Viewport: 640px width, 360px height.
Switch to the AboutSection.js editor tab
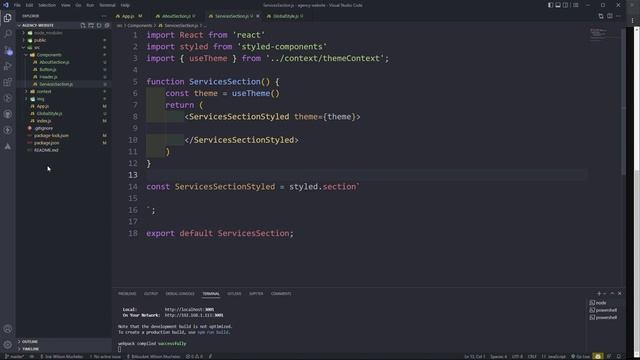(176, 16)
